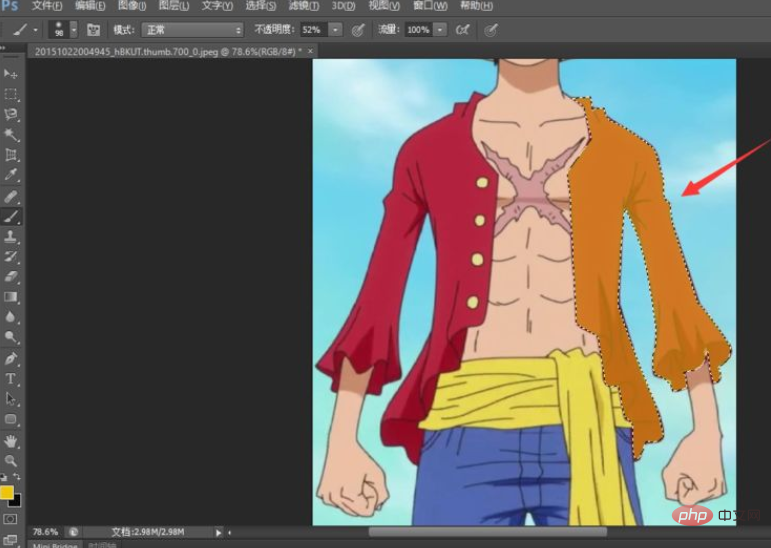Select the Crop tool
The width and height of the screenshot is (771, 548).
(x=11, y=154)
